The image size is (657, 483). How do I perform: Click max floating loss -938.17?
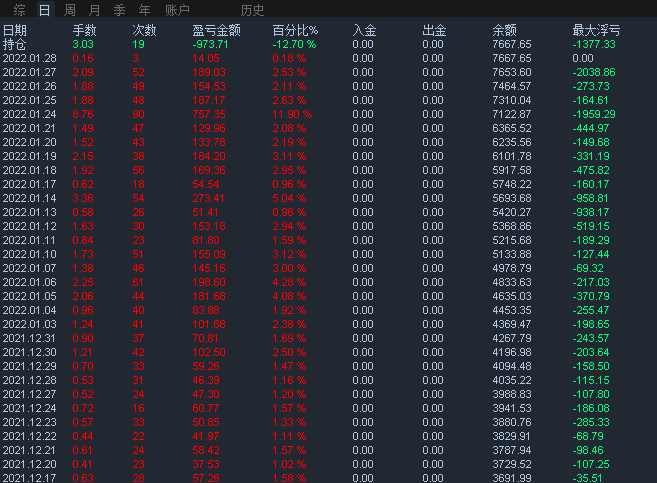coord(591,212)
